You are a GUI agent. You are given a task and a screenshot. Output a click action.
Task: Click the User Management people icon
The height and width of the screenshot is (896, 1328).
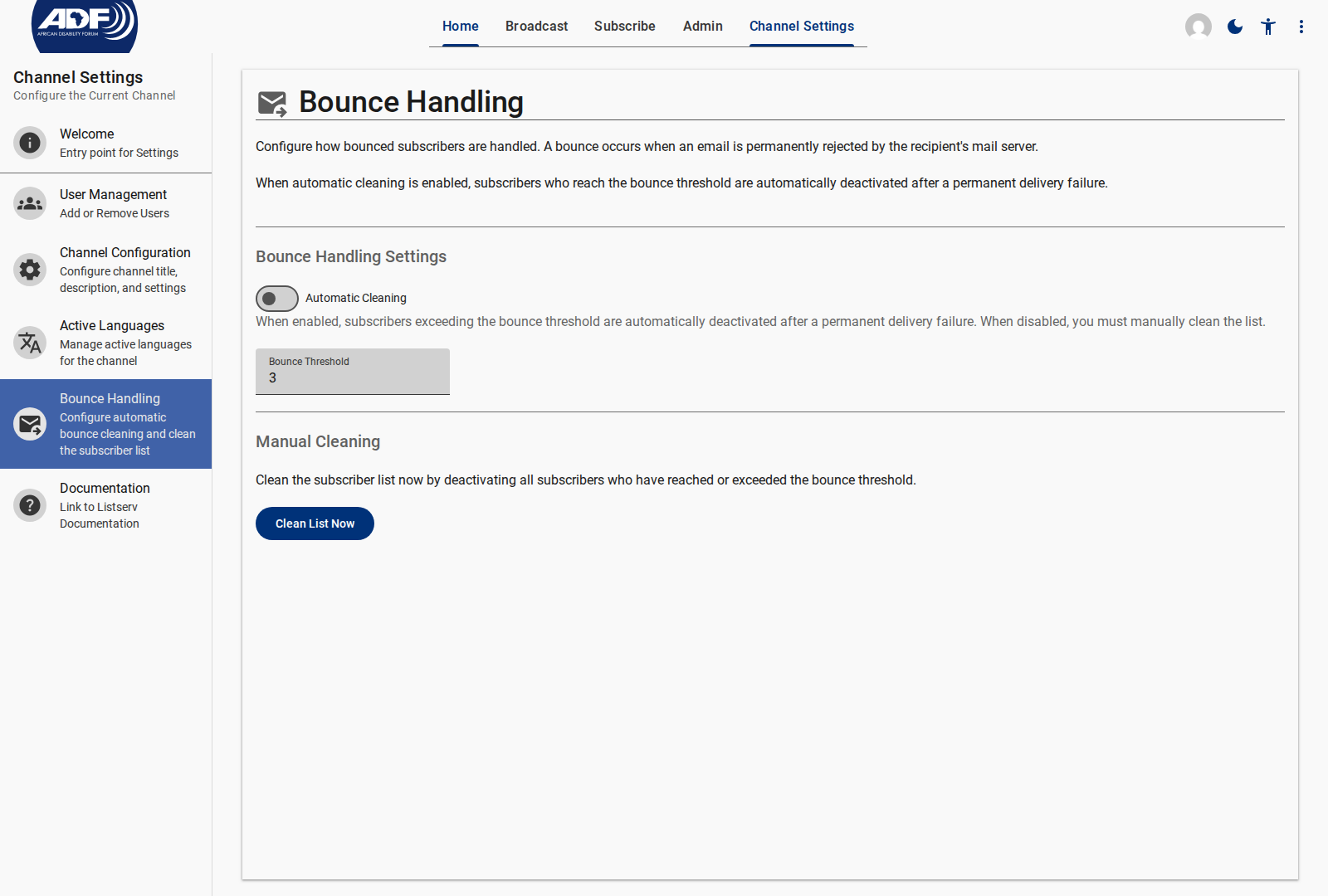[x=30, y=203]
